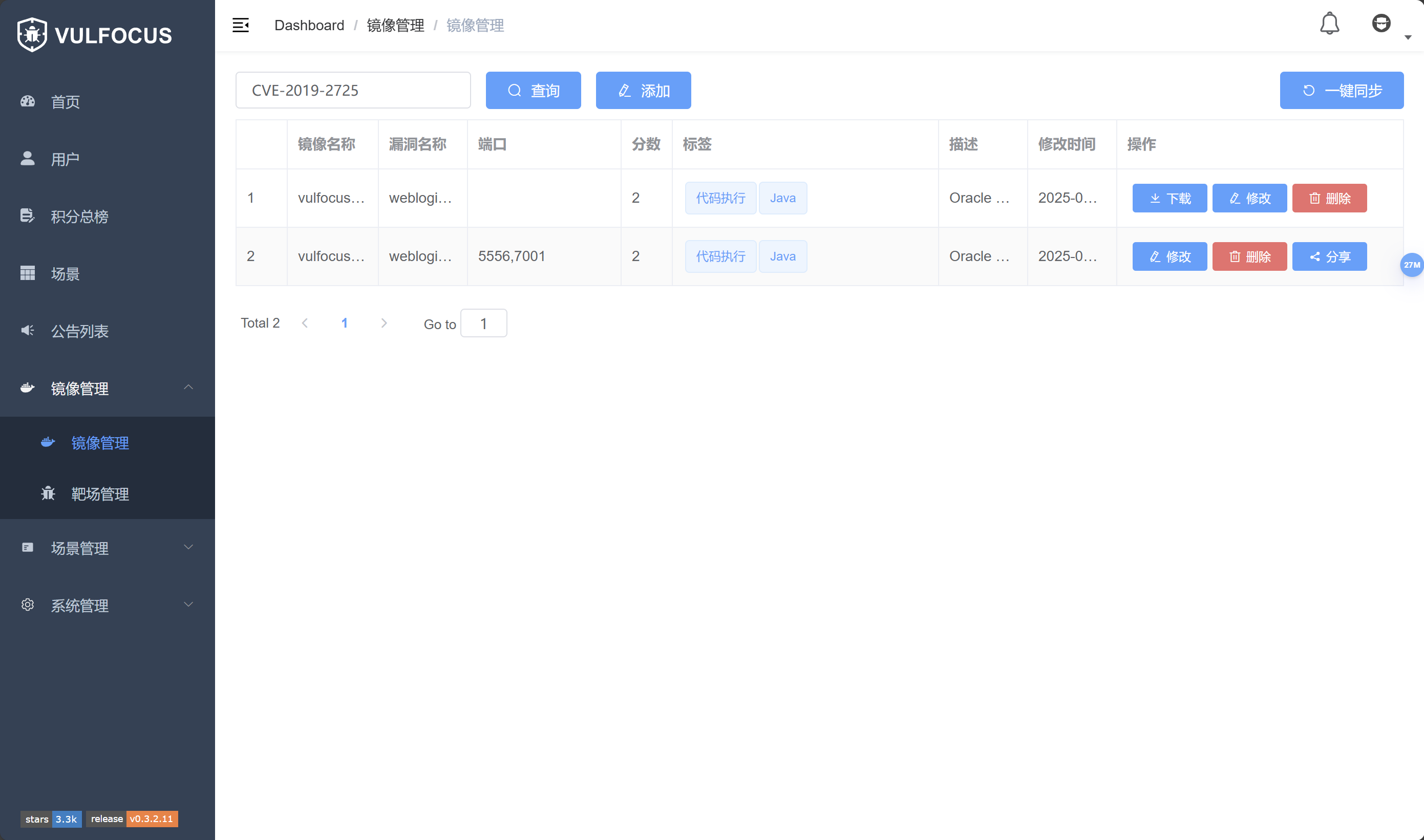Open 首页 from the sidebar
This screenshot has height=840, width=1424.
click(x=65, y=102)
